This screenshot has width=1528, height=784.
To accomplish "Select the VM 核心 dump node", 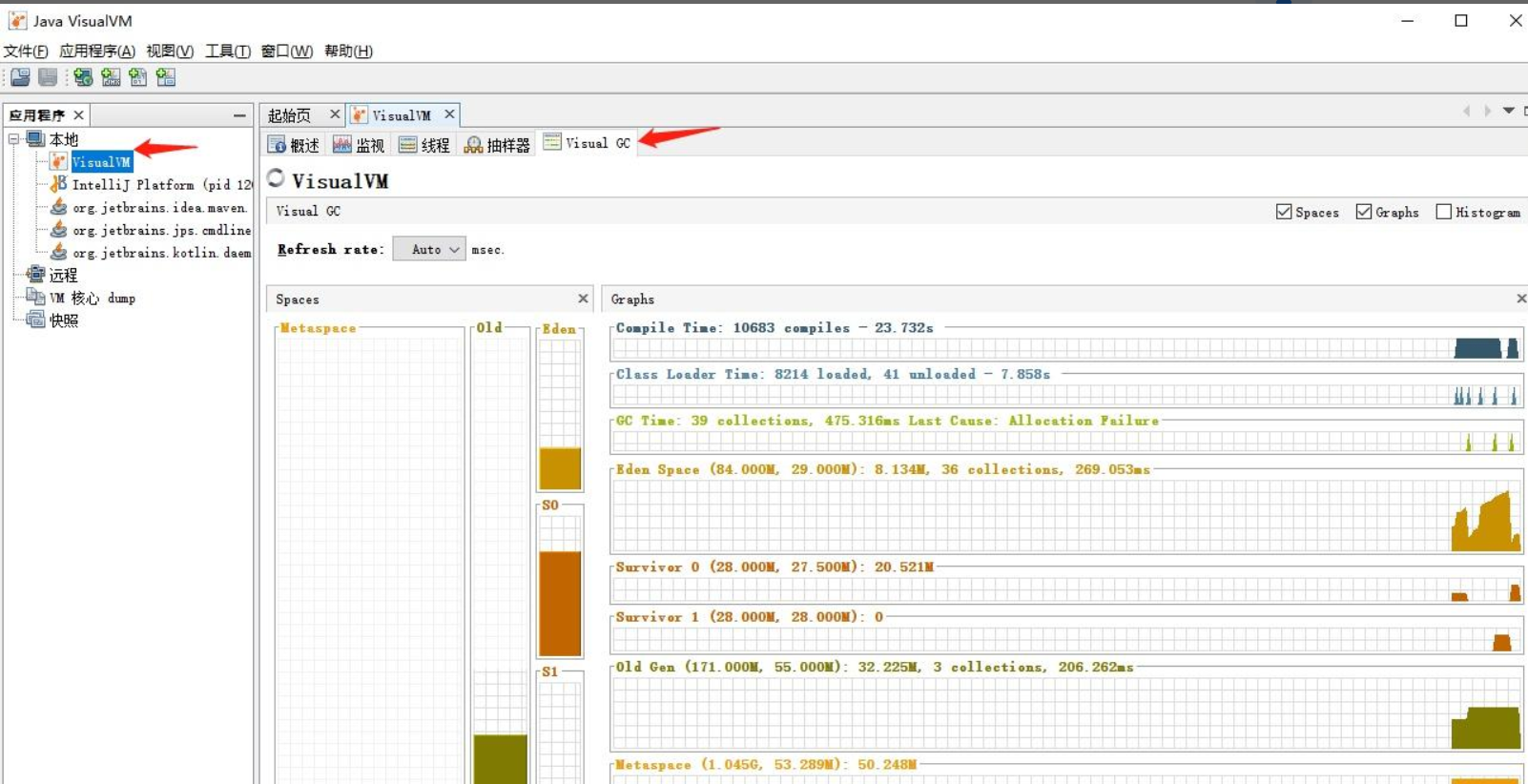I will (x=93, y=299).
